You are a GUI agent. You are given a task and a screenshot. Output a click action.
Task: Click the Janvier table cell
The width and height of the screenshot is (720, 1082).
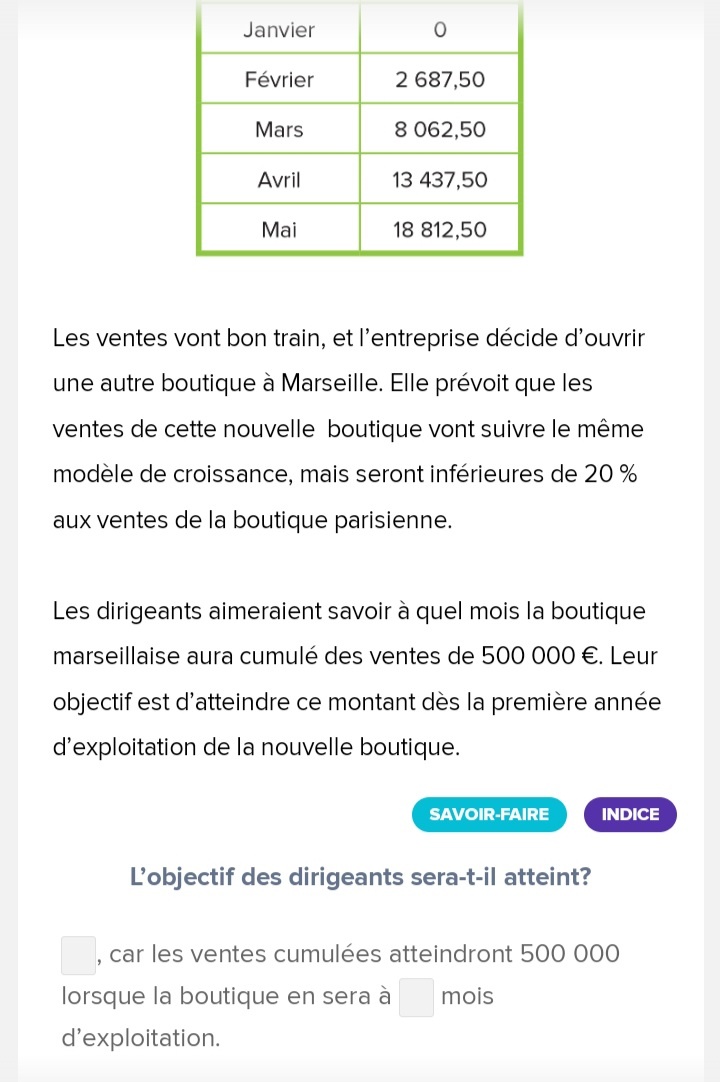[279, 30]
